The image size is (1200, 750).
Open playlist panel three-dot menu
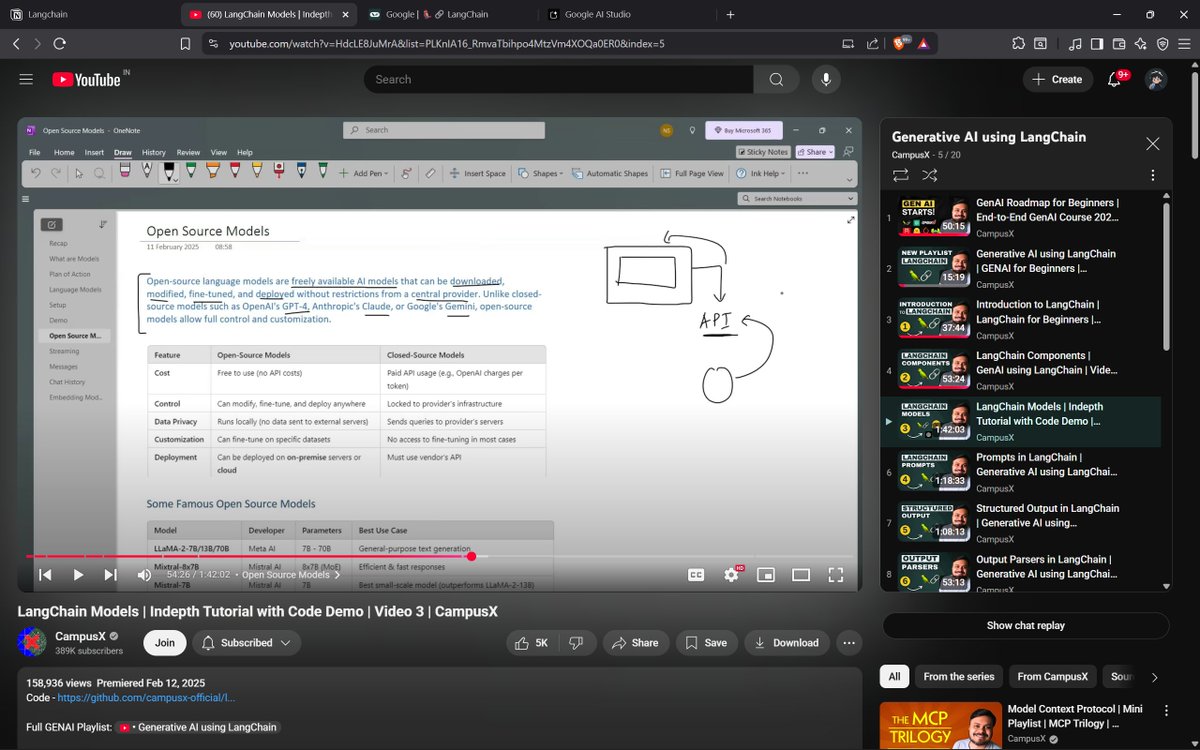pyautogui.click(x=1153, y=175)
